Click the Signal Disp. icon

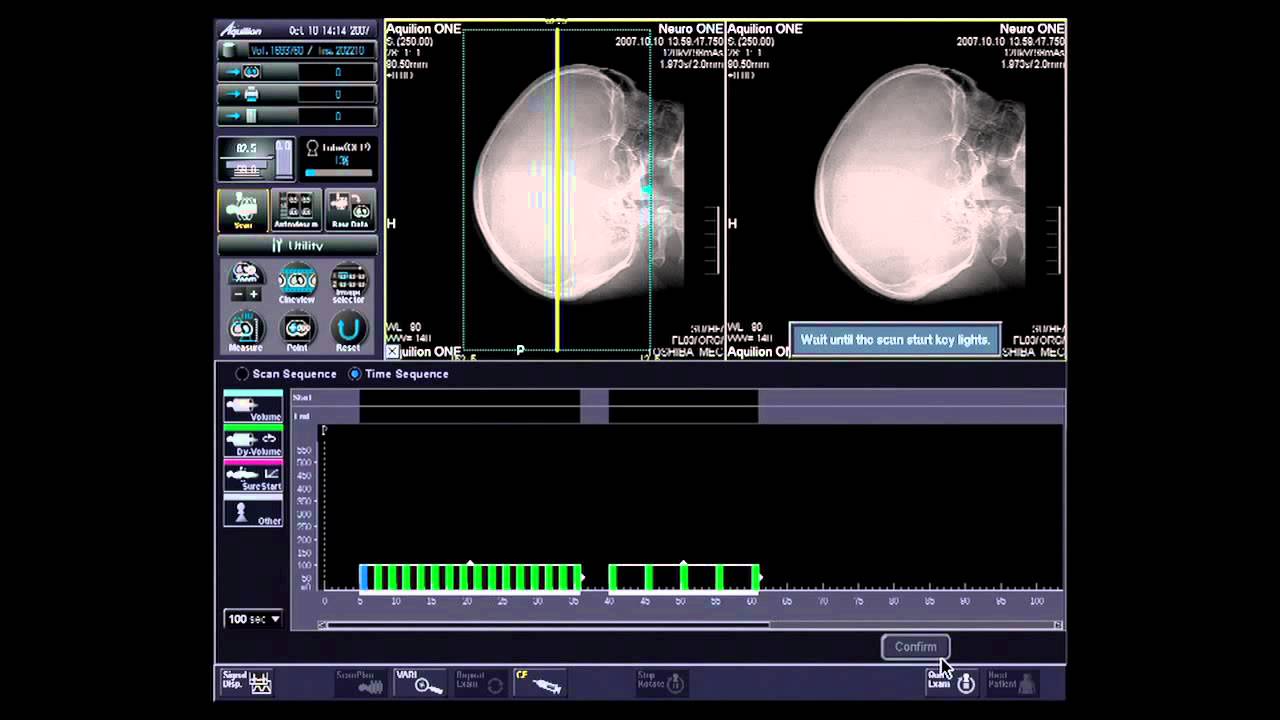point(246,682)
